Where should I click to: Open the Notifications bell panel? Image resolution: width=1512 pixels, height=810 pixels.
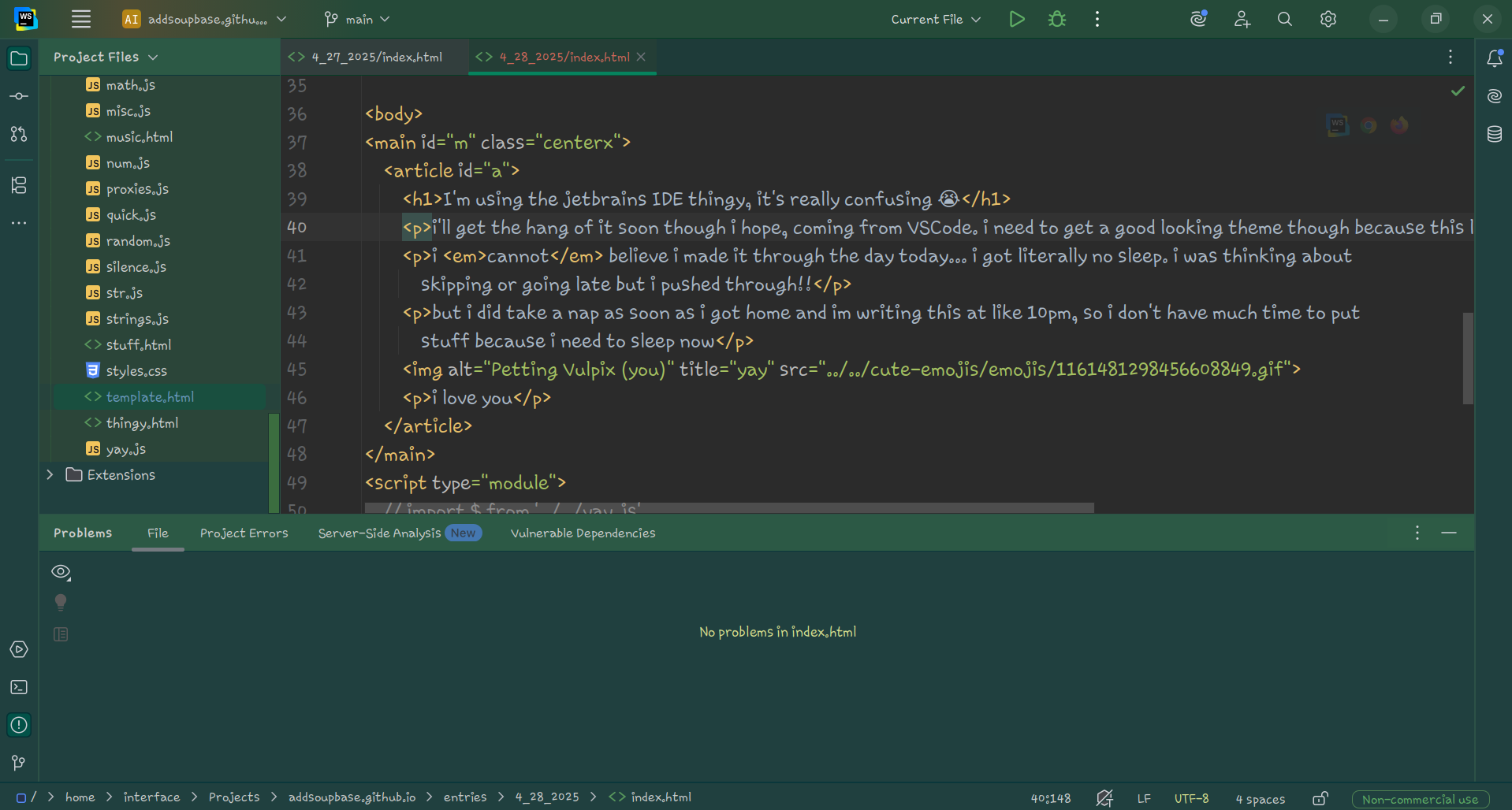click(1494, 58)
